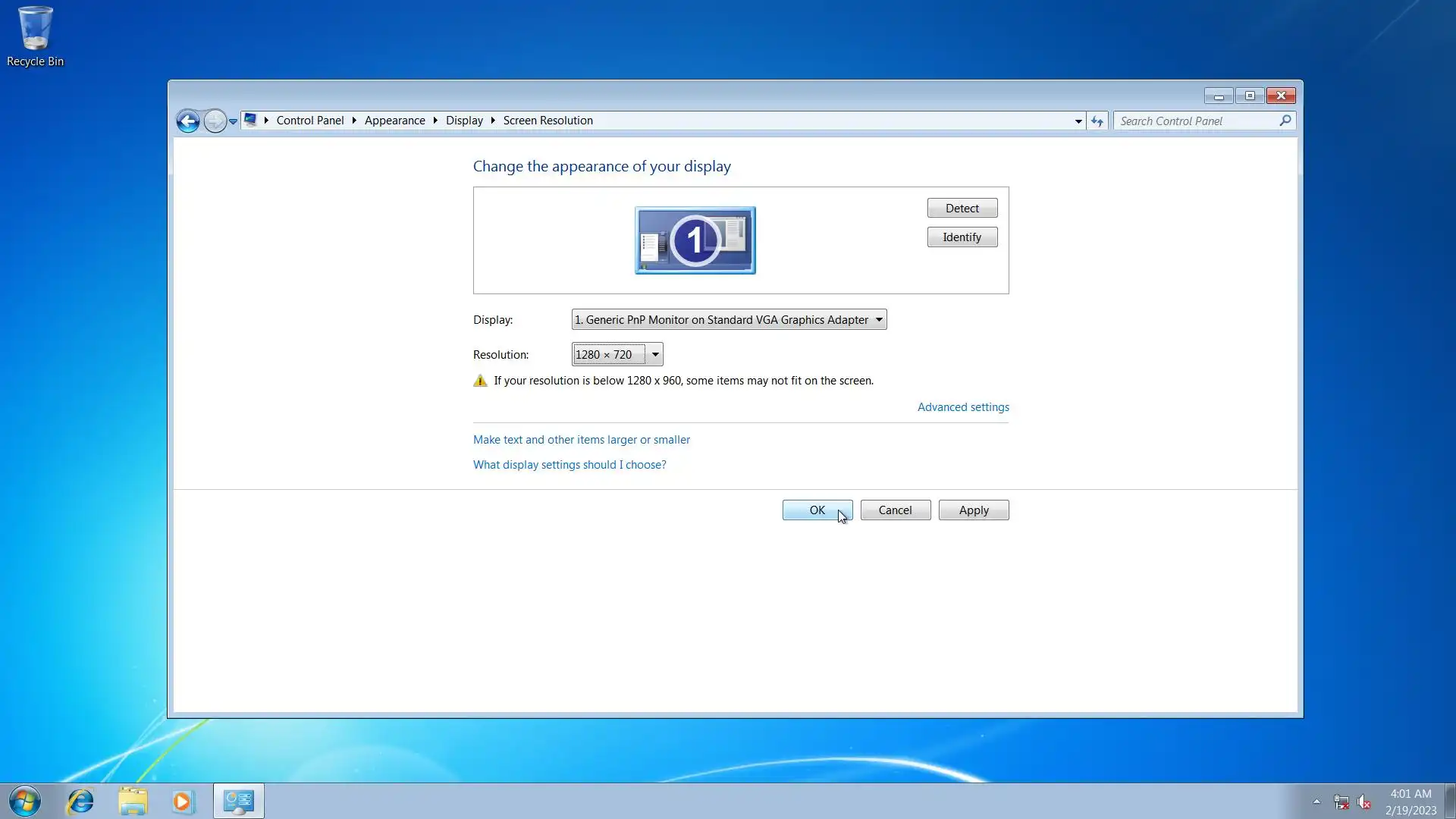Open the Advanced settings link
The height and width of the screenshot is (819, 1456).
963,407
